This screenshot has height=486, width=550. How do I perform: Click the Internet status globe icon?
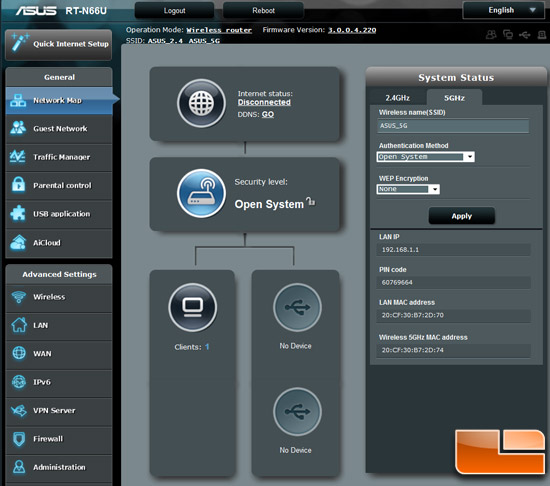click(x=201, y=103)
